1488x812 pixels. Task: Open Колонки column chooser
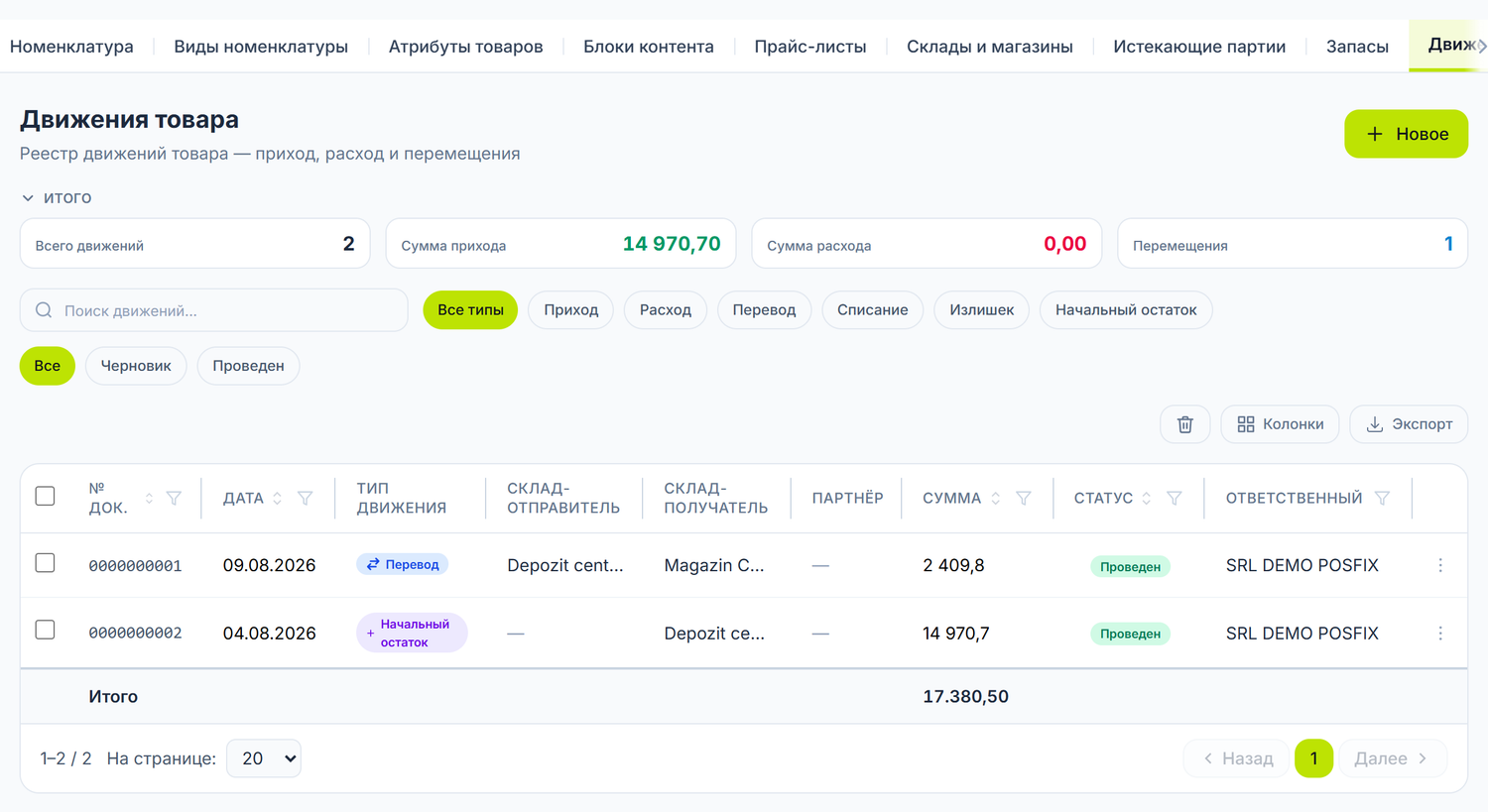click(x=1280, y=424)
